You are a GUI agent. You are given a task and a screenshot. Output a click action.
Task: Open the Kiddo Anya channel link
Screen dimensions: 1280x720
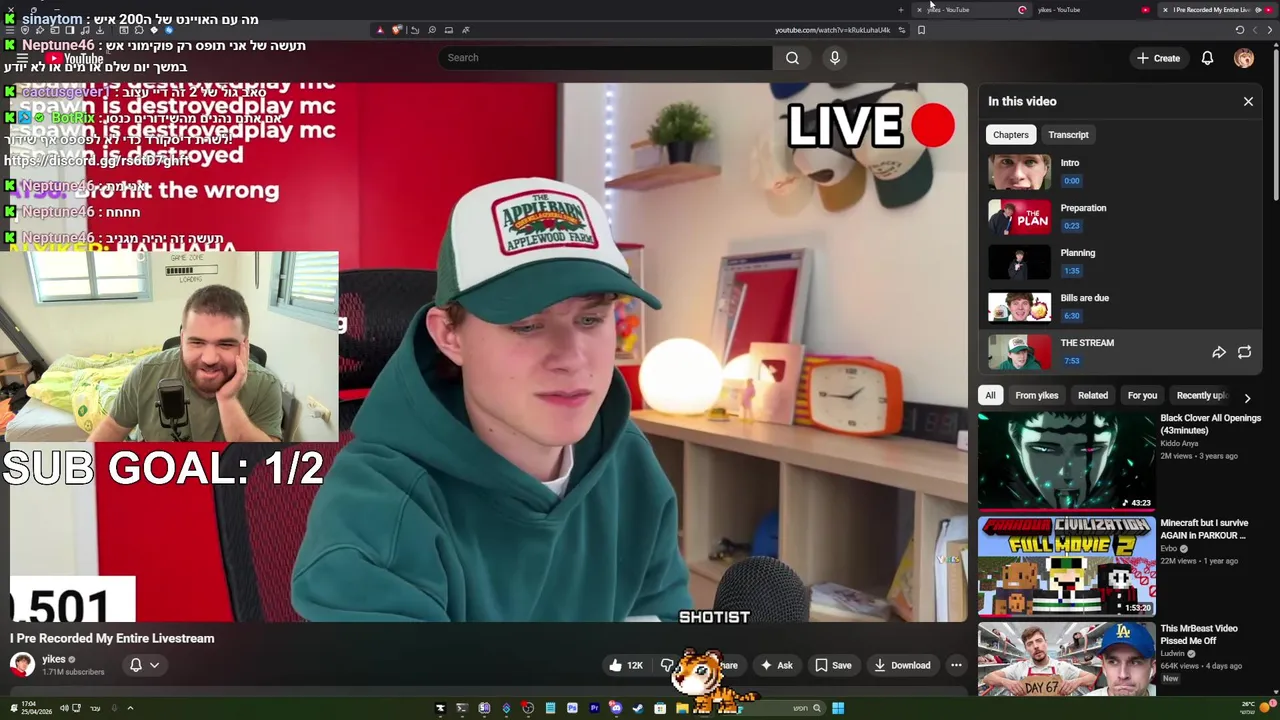1179,443
